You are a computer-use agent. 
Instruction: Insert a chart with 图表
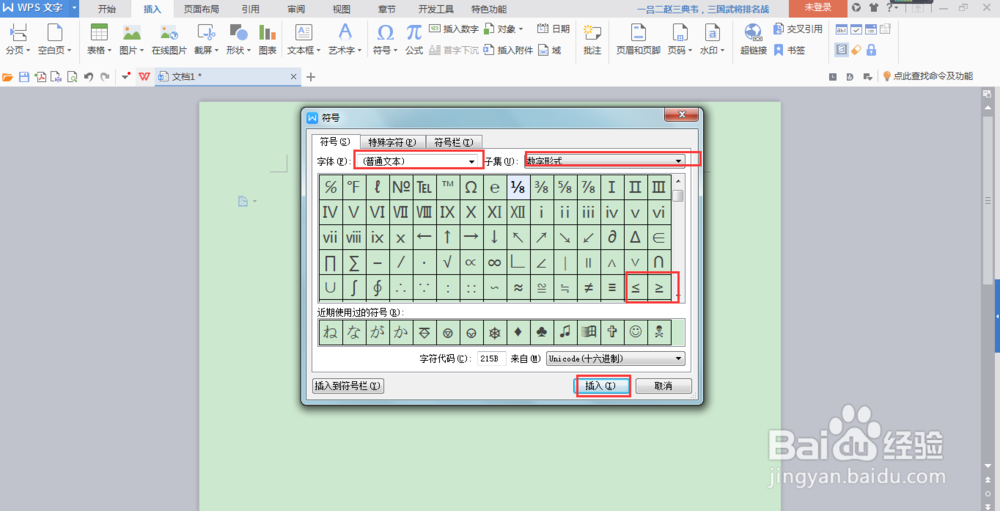coord(267,40)
